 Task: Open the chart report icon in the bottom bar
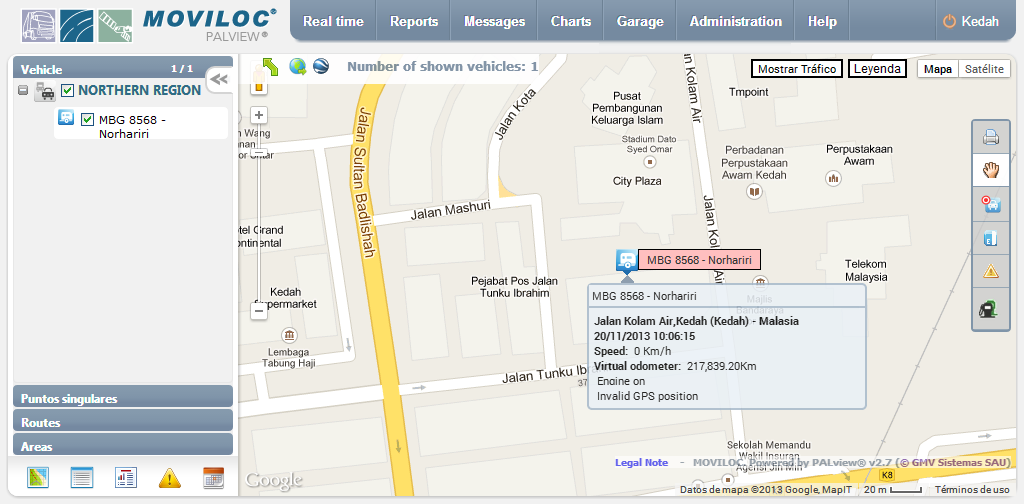pos(125,478)
